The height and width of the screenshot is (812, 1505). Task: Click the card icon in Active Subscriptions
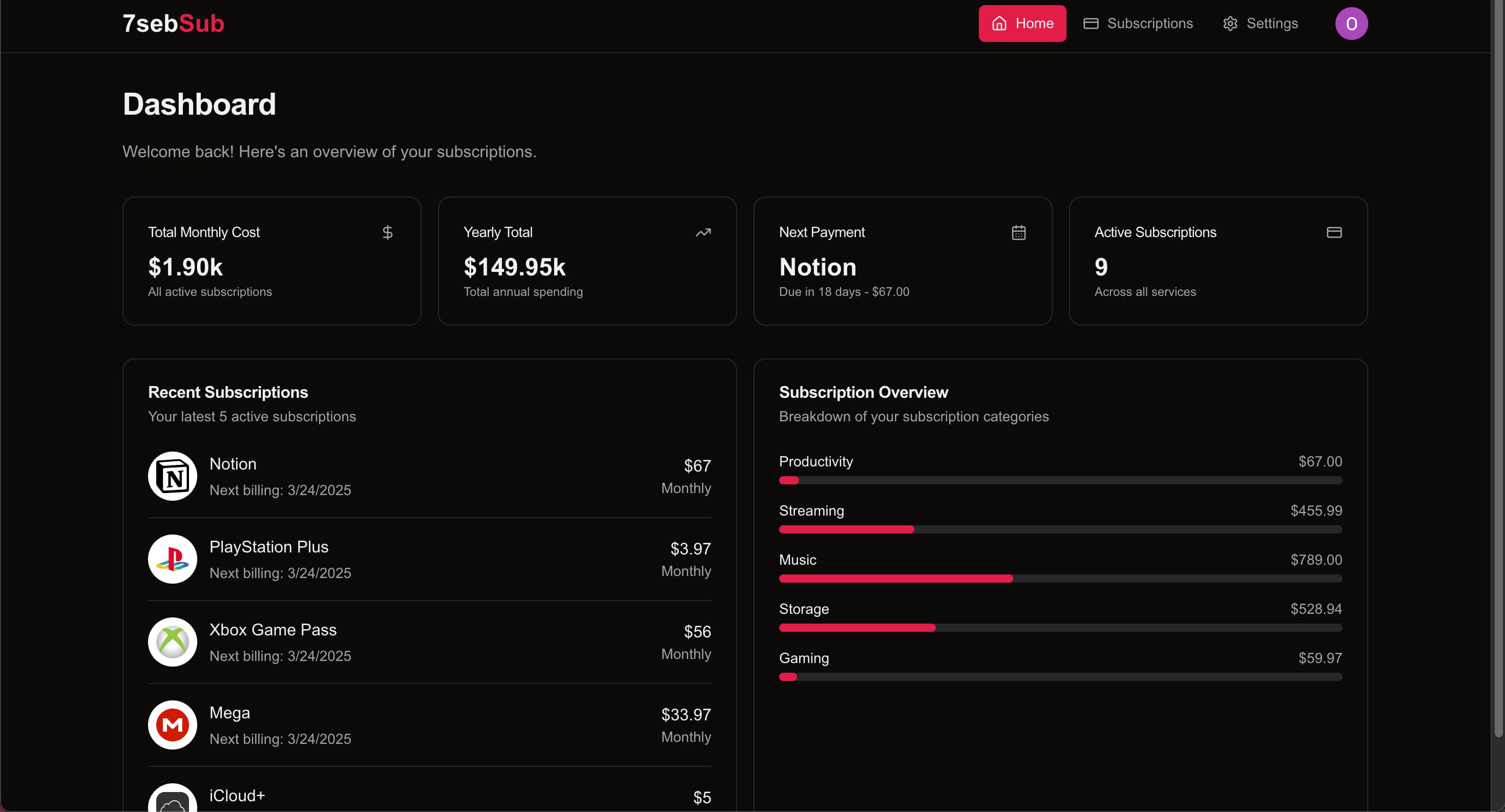pos(1334,232)
